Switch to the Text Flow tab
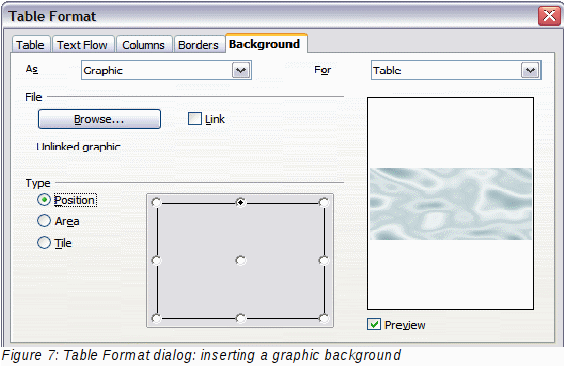This screenshot has height=366, width=564. [x=82, y=45]
